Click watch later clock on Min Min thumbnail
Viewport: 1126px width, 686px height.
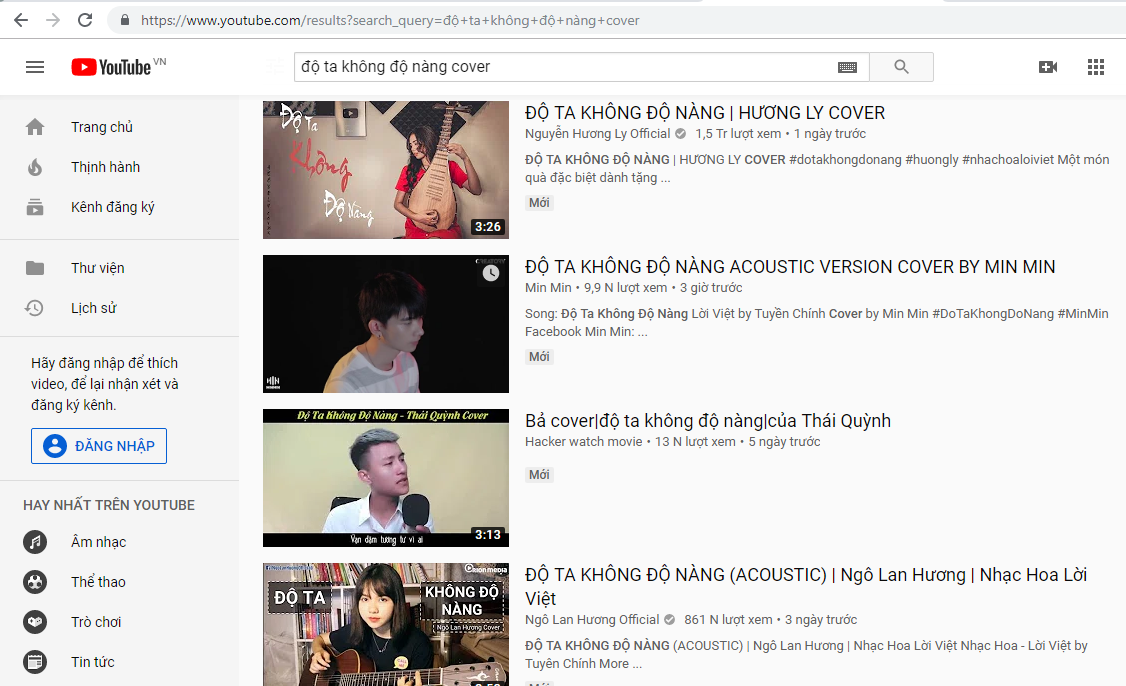491,273
